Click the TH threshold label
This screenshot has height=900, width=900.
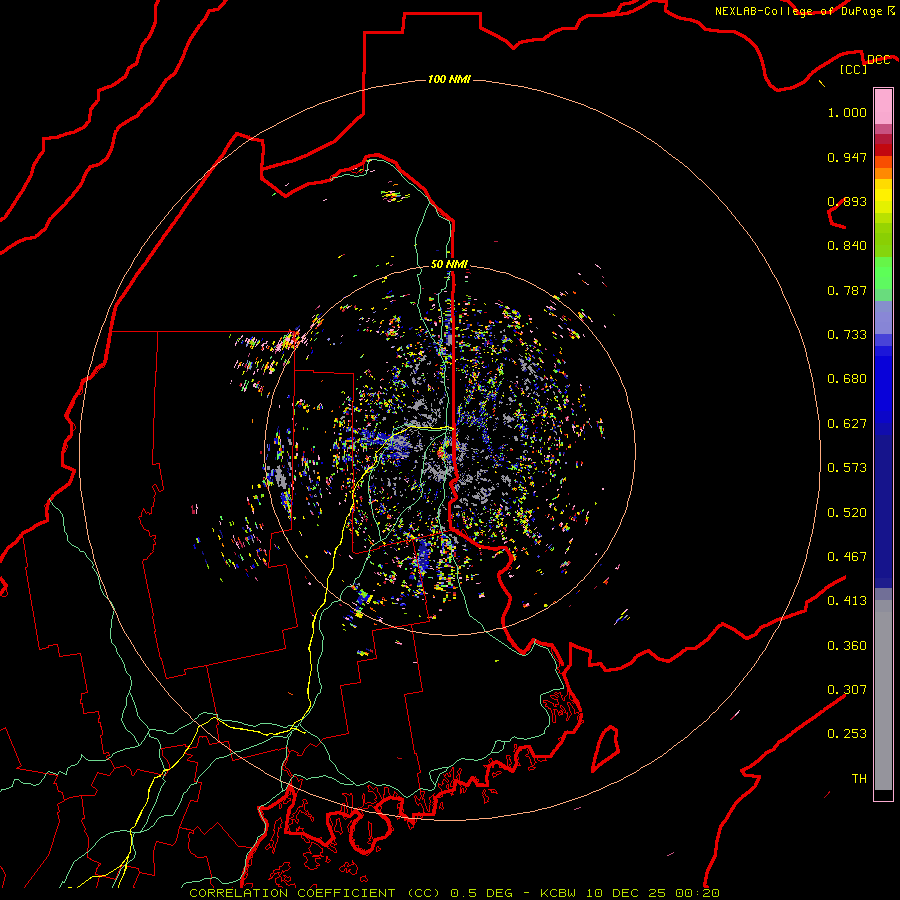point(859,779)
